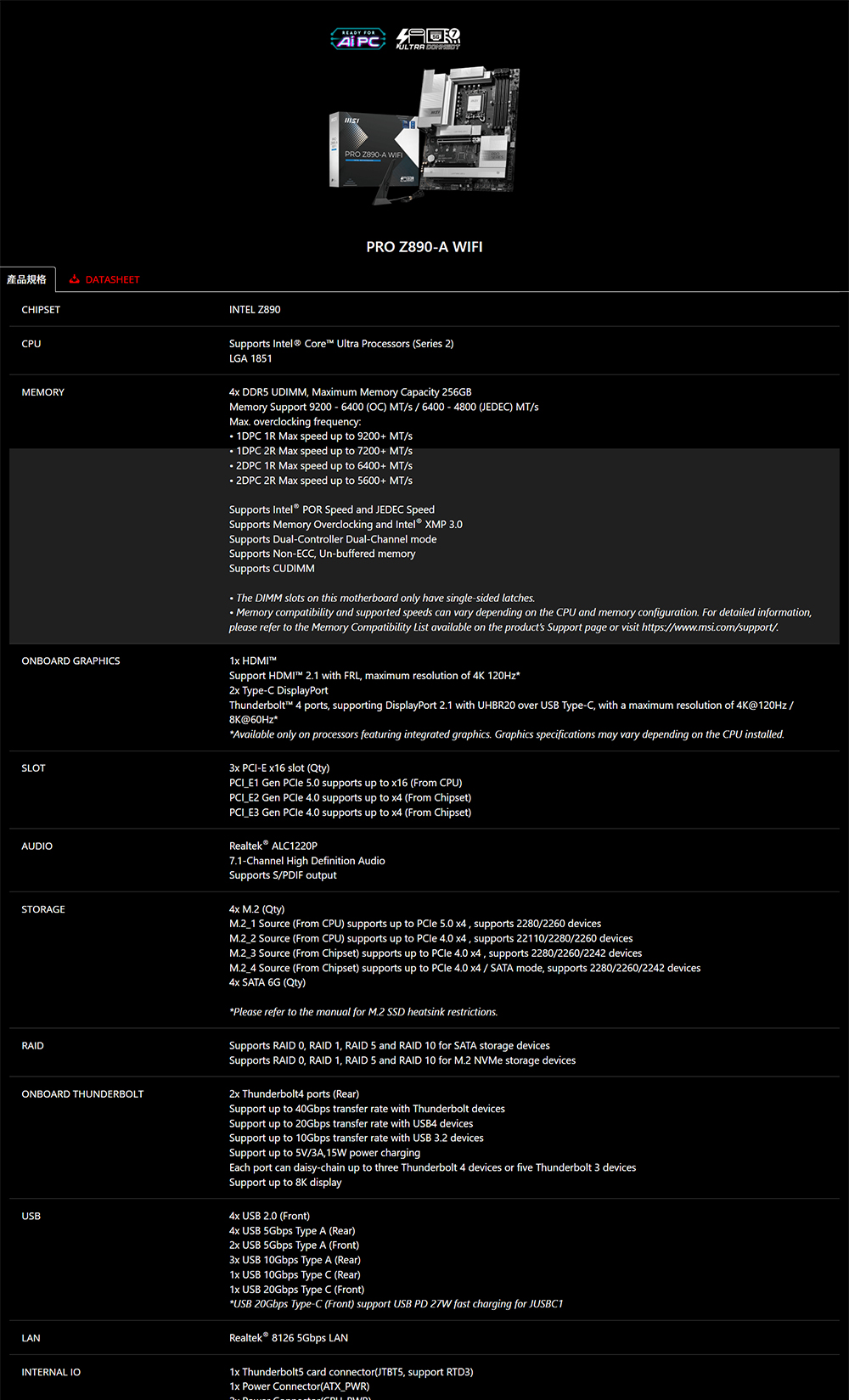This screenshot has height=1400, width=849.
Task: Click the SLOT spec label
Action: [x=34, y=768]
